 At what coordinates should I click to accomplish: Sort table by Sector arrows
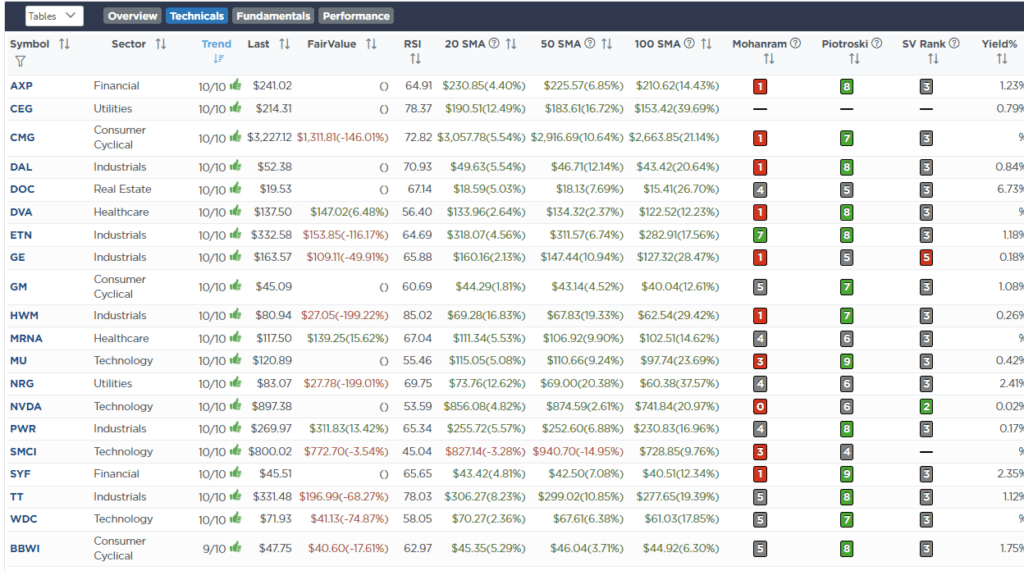161,44
